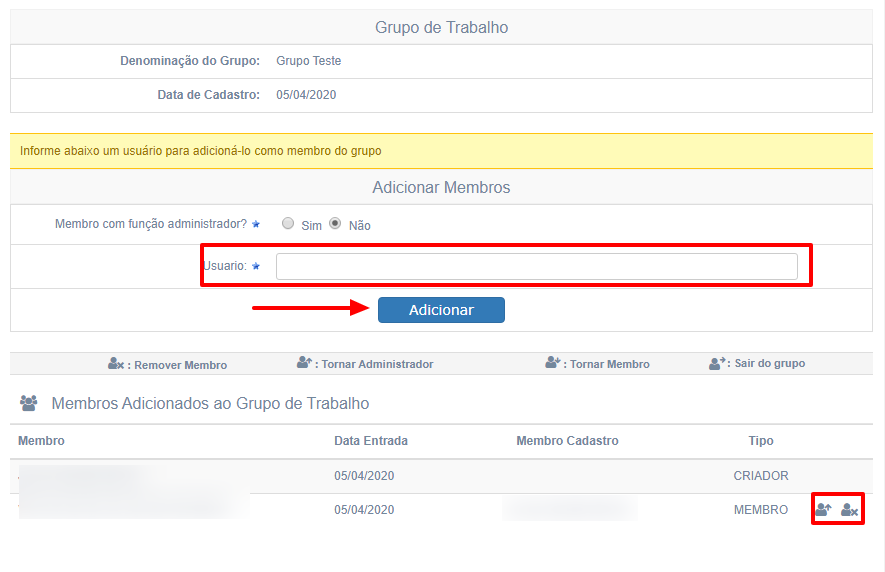Click the CRIADOR type cell

tap(761, 476)
